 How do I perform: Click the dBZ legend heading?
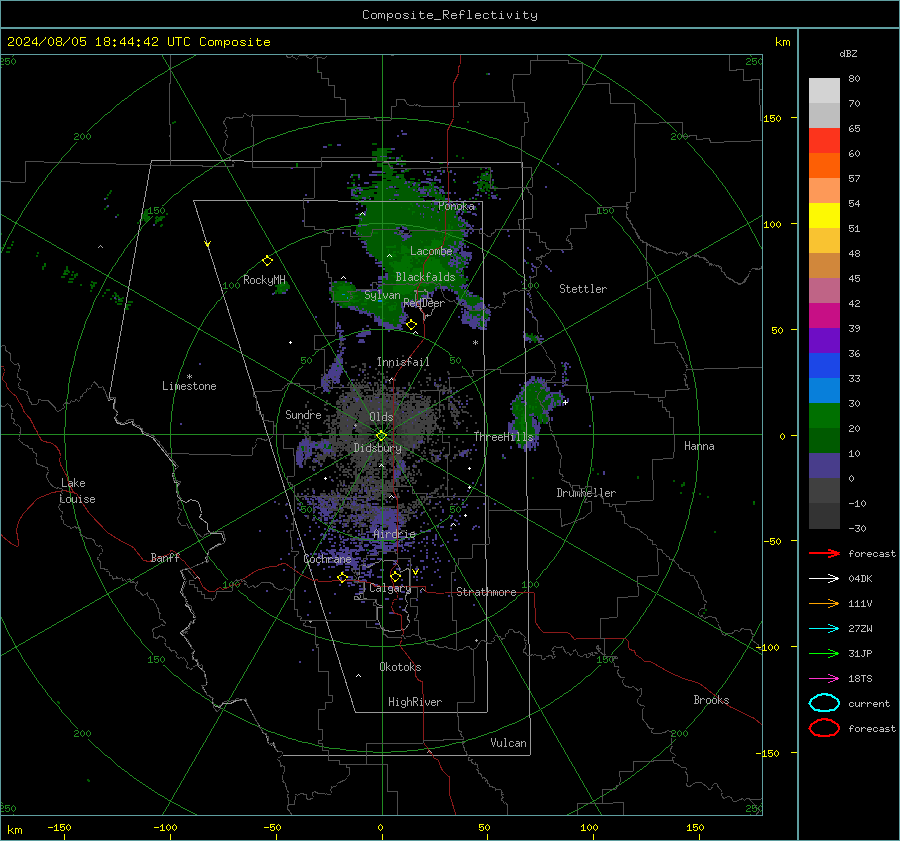pos(848,54)
